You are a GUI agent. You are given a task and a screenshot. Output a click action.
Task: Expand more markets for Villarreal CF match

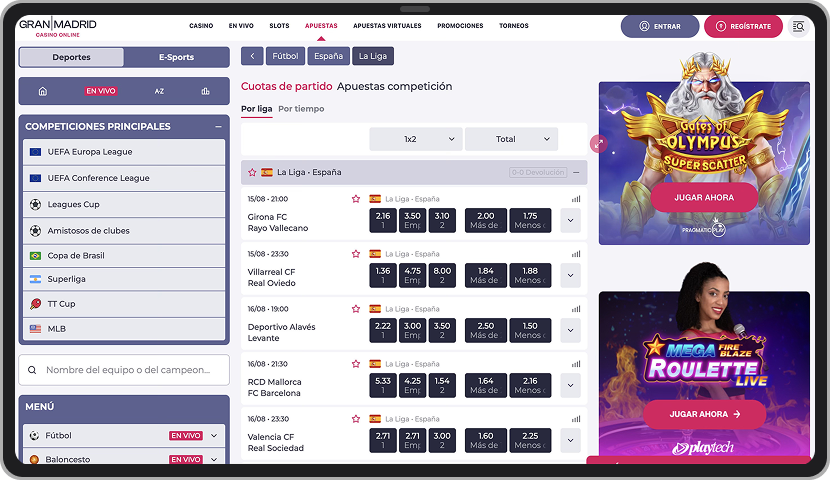(x=571, y=275)
